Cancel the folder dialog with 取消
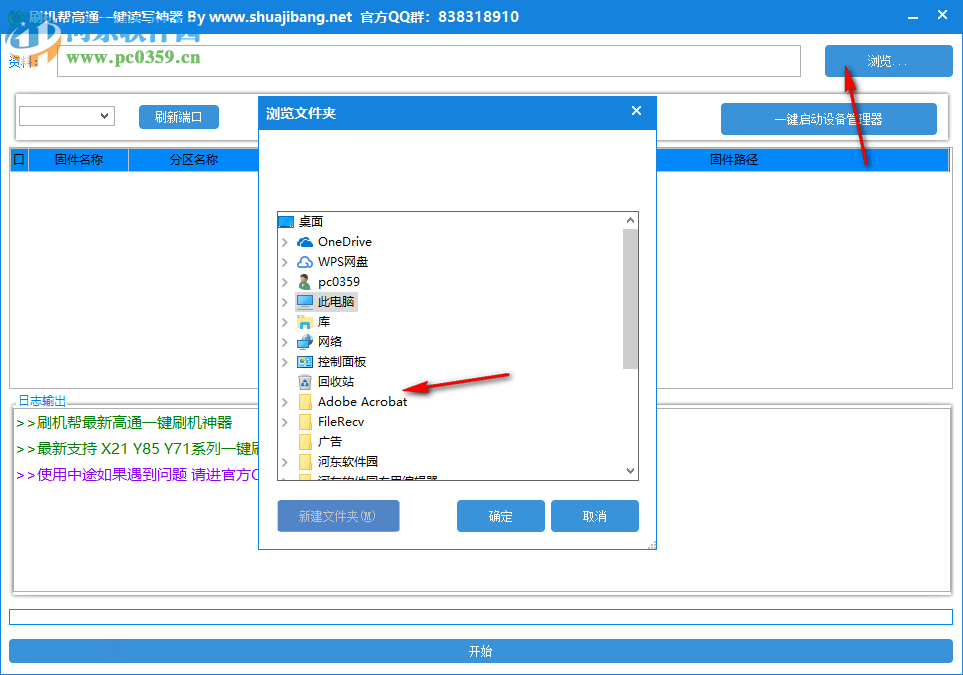 595,516
